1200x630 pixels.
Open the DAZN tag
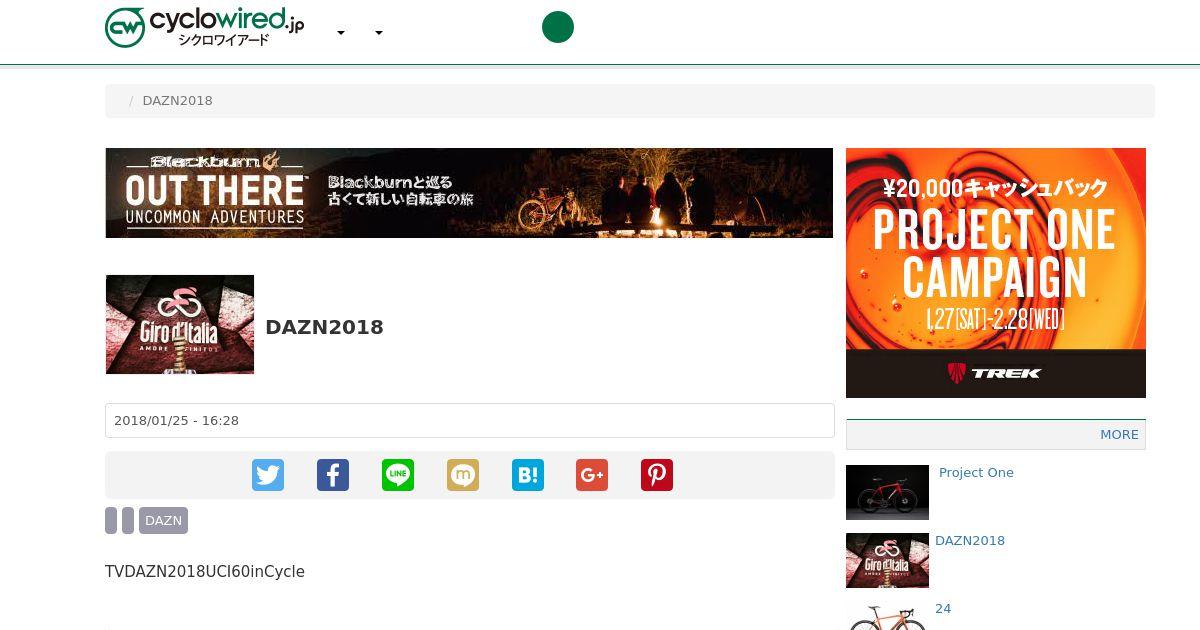point(163,521)
